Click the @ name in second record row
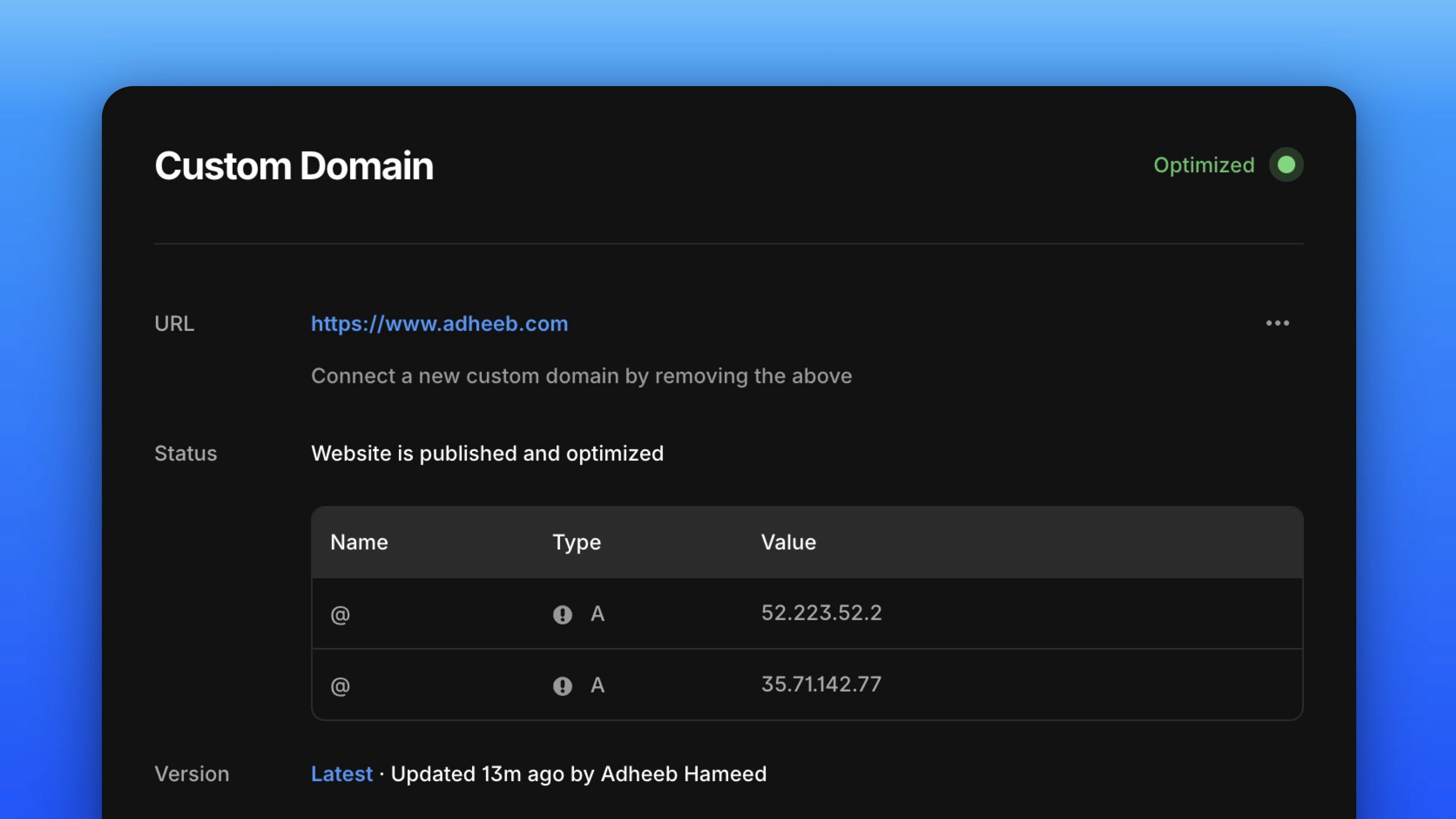 (x=340, y=686)
